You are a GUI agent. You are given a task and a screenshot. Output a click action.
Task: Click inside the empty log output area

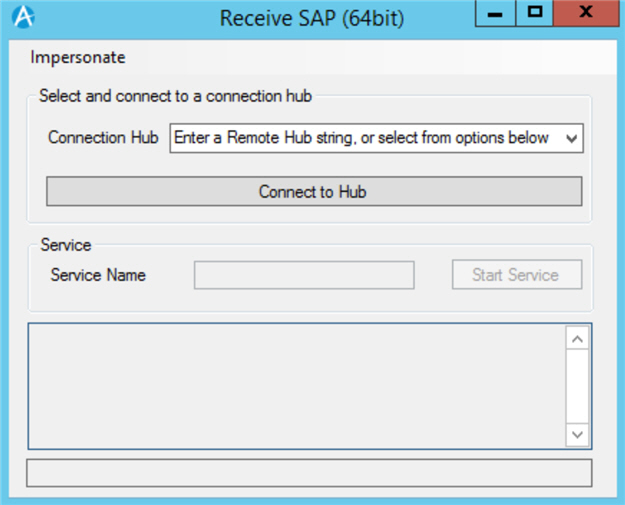pyautogui.click(x=297, y=386)
